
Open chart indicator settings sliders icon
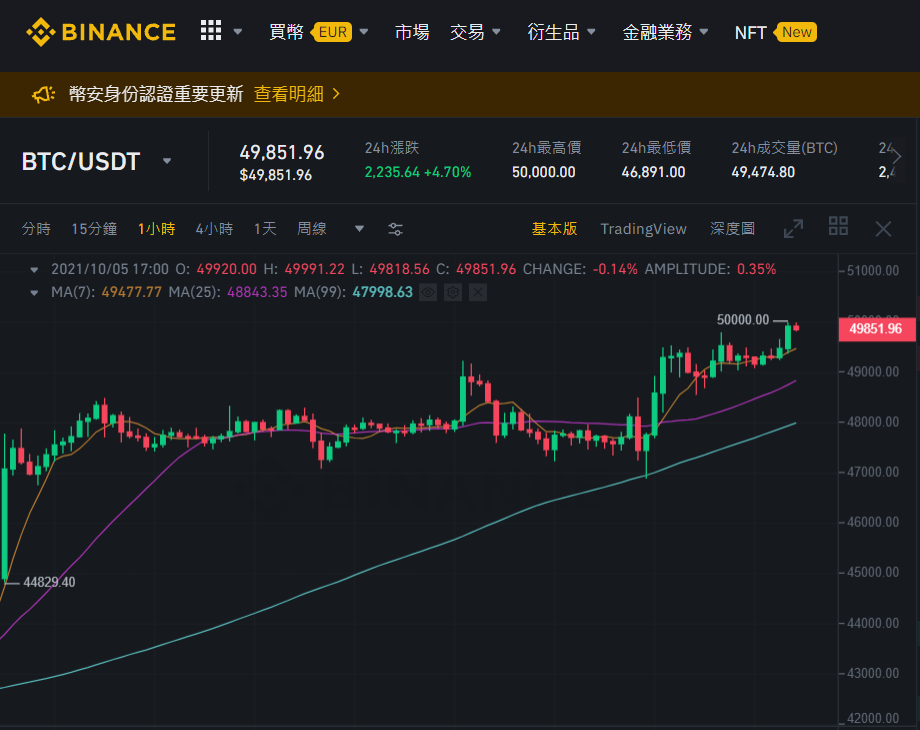click(x=395, y=229)
